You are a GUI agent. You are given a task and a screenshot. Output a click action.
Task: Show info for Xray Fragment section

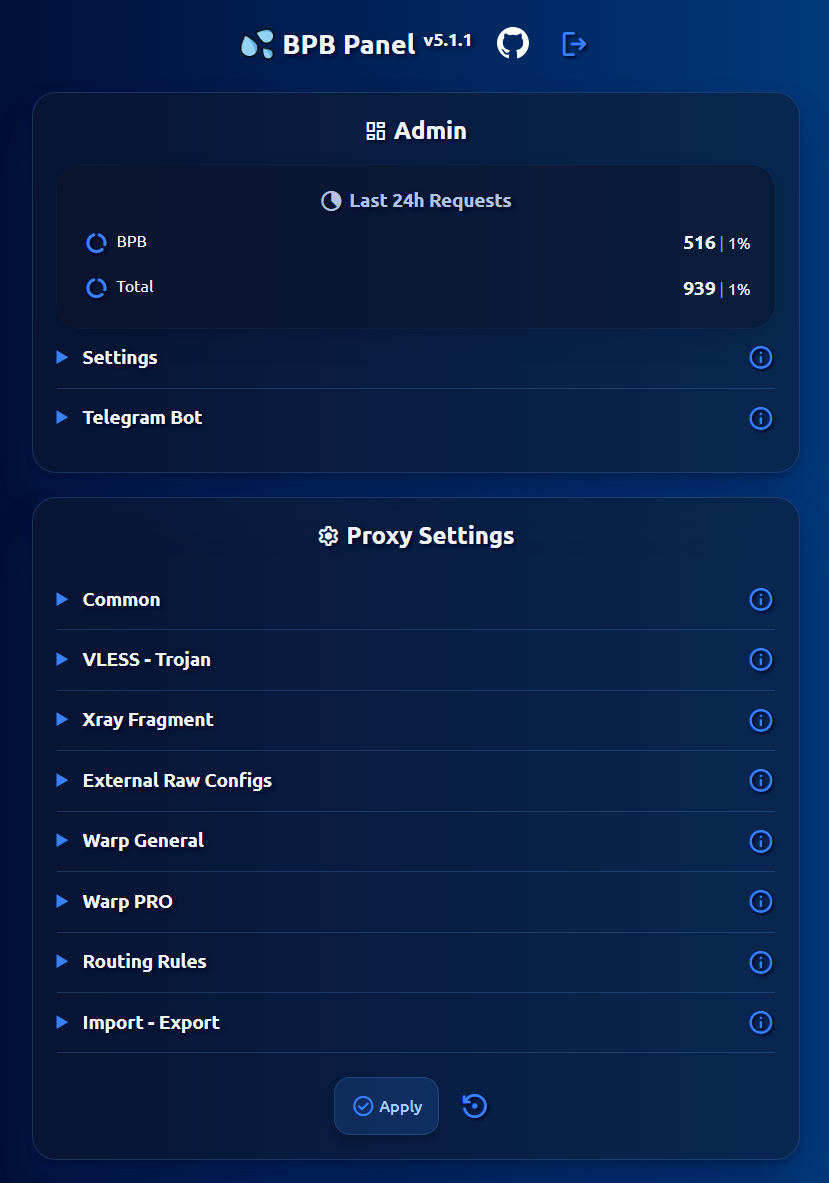click(x=760, y=721)
